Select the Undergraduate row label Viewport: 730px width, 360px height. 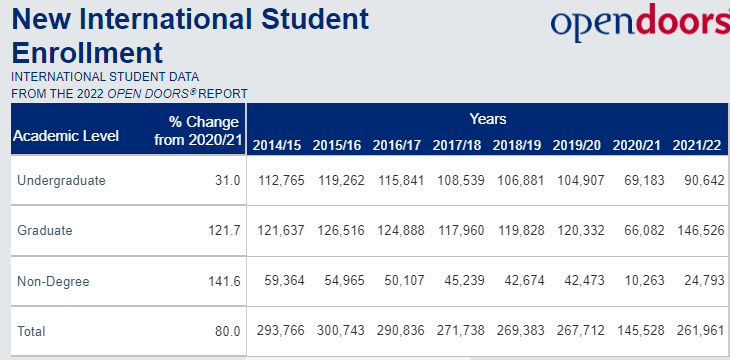click(61, 181)
